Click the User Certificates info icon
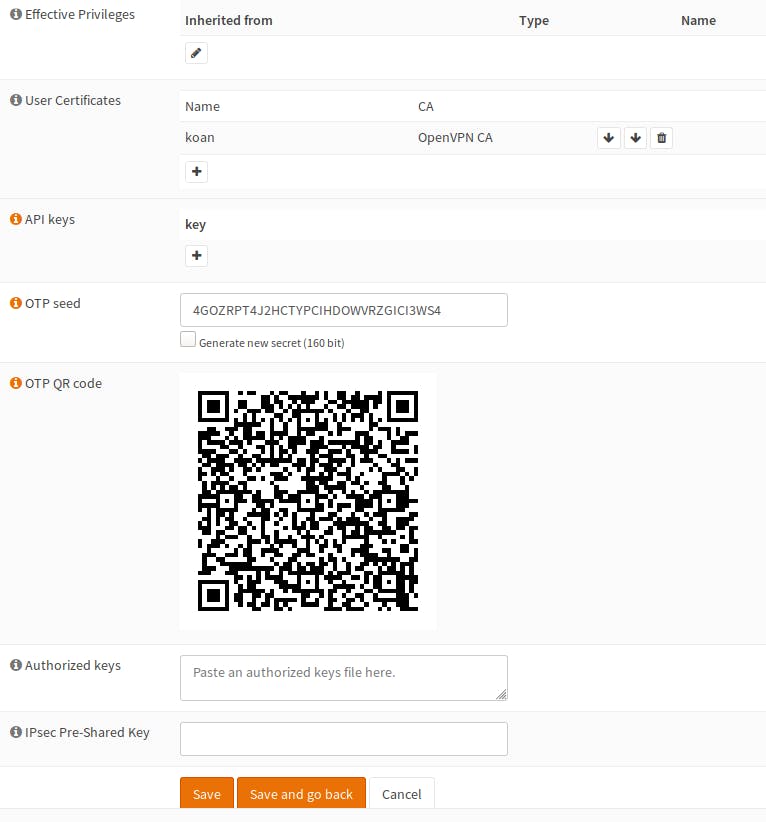This screenshot has height=822, width=766. [x=16, y=100]
